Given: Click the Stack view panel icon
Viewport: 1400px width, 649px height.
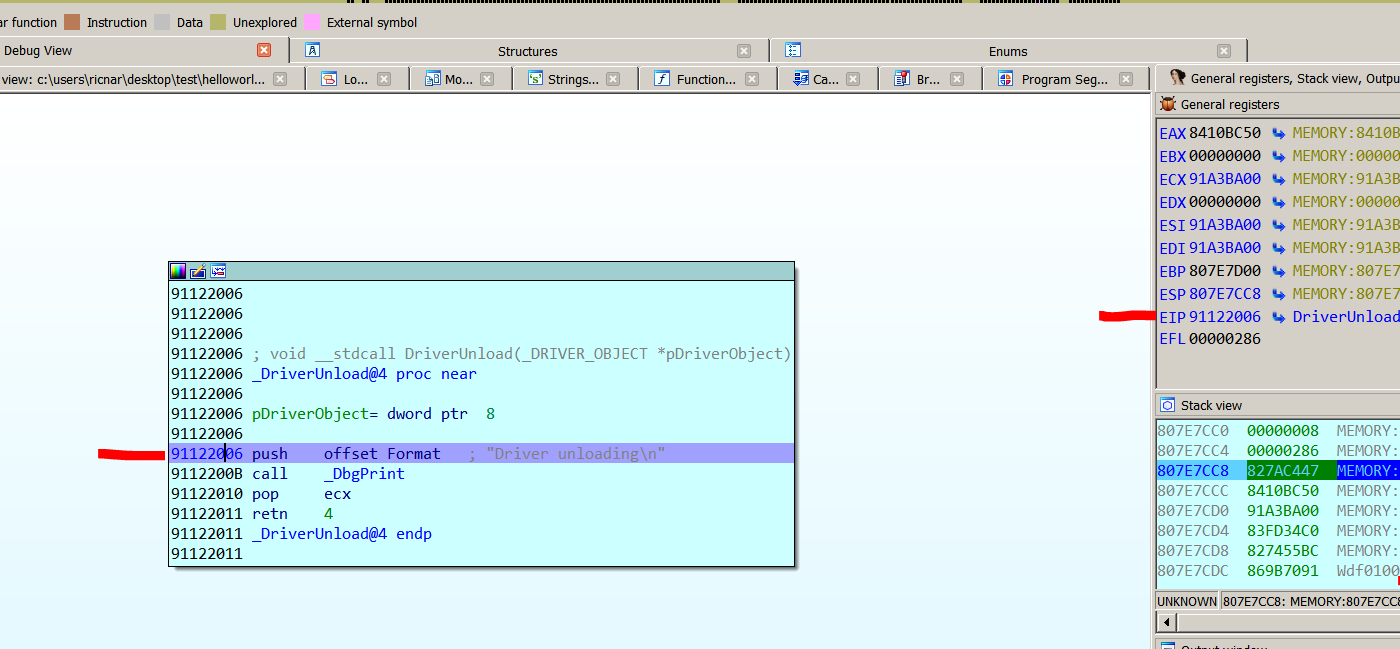Looking at the screenshot, I should point(1167,405).
